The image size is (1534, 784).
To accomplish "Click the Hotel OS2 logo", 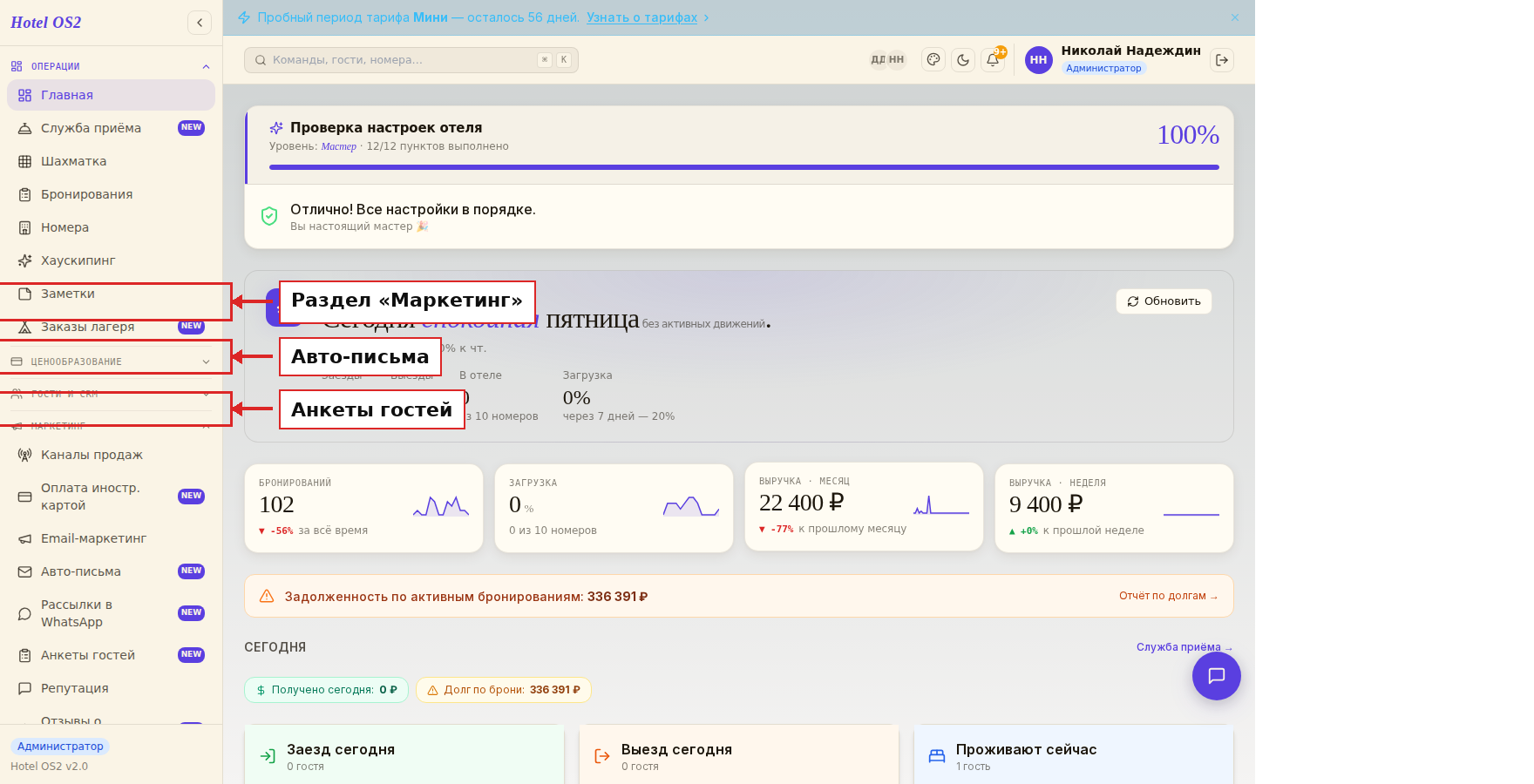I will (x=46, y=23).
